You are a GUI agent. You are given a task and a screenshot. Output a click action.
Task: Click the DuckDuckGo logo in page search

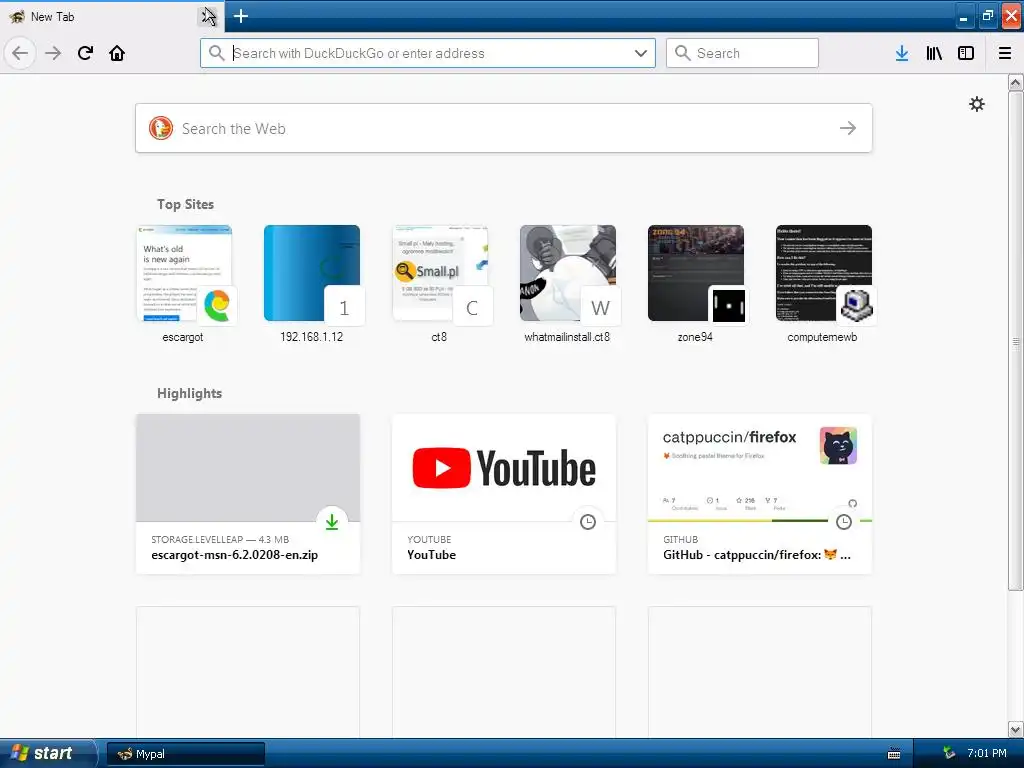pyautogui.click(x=161, y=128)
